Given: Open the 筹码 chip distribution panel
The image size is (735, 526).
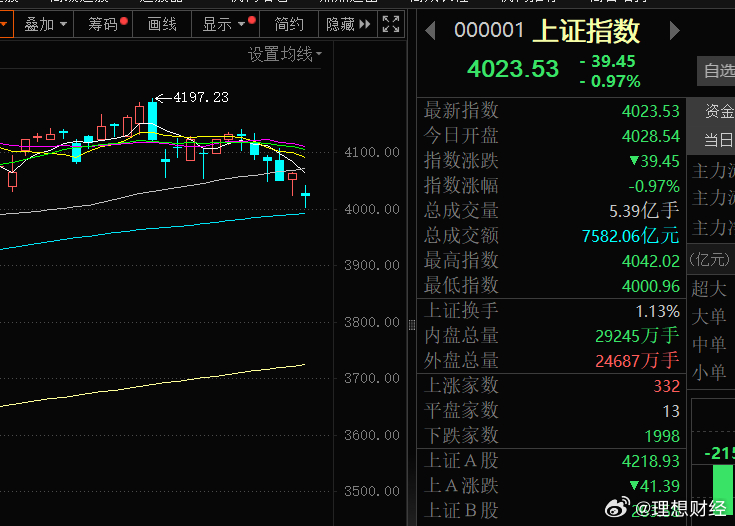Looking at the screenshot, I should click(103, 24).
